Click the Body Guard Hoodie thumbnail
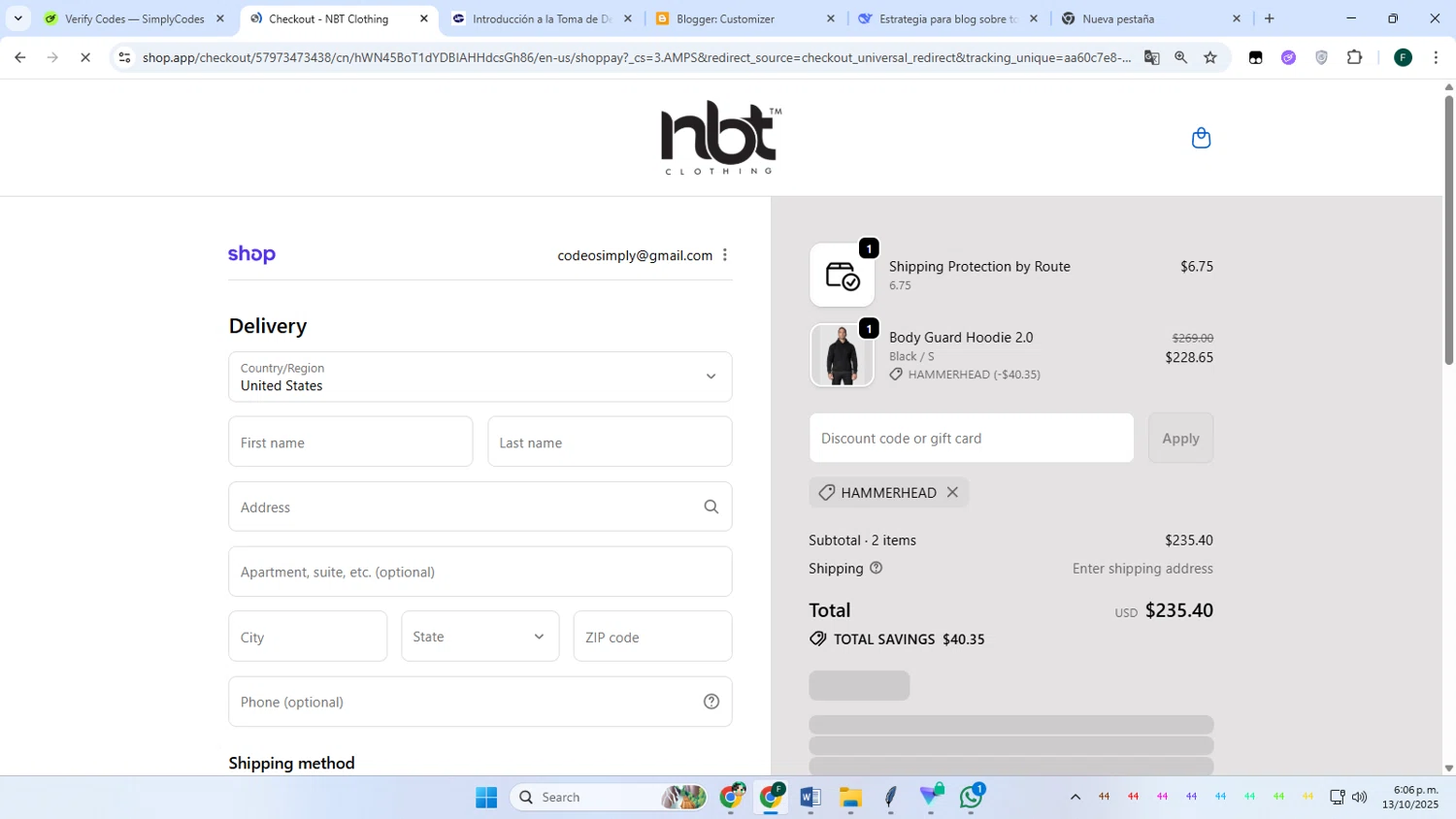The width and height of the screenshot is (1456, 819). (842, 355)
